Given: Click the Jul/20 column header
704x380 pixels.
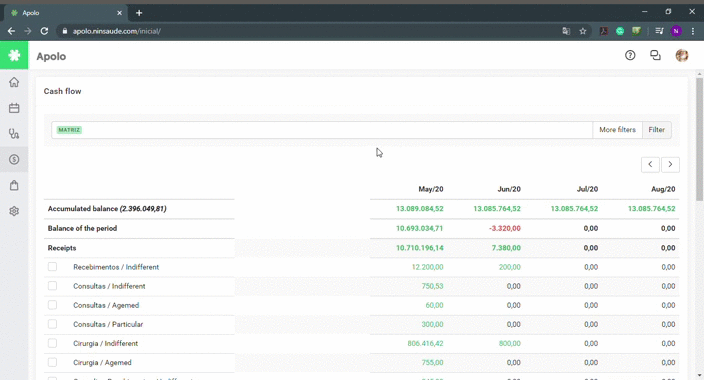Looking at the screenshot, I should click(x=587, y=189).
